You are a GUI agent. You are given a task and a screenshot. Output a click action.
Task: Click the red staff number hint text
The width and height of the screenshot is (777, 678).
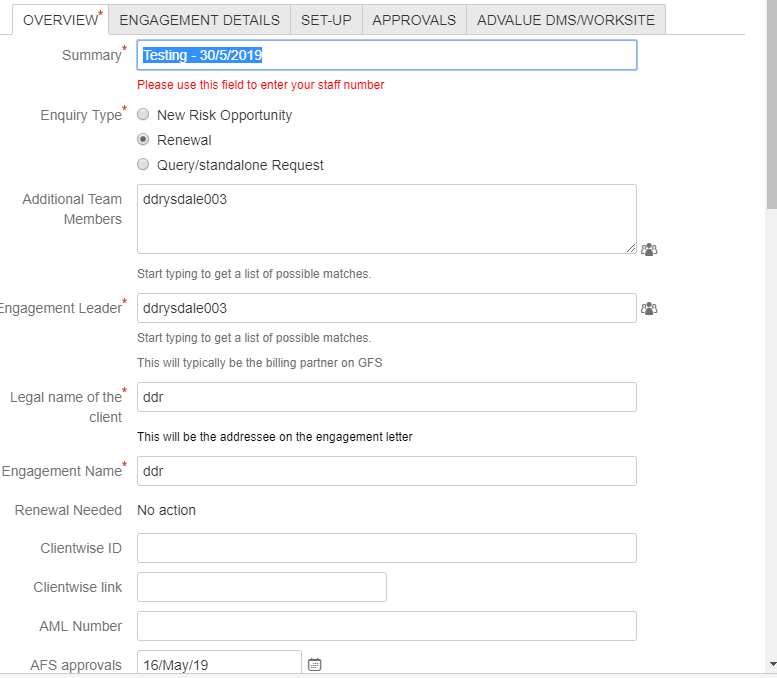coord(261,85)
